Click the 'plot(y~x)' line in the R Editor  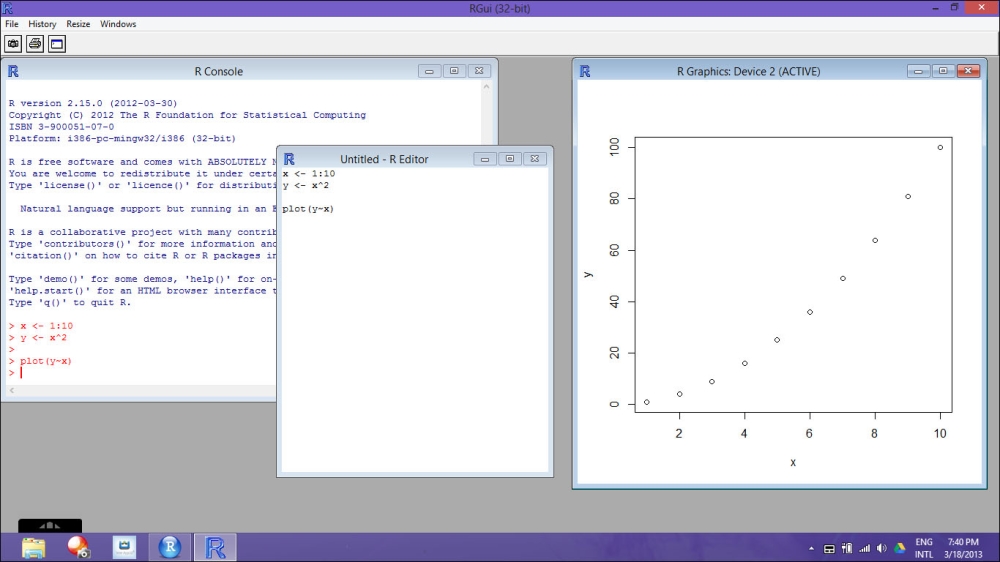(308, 209)
